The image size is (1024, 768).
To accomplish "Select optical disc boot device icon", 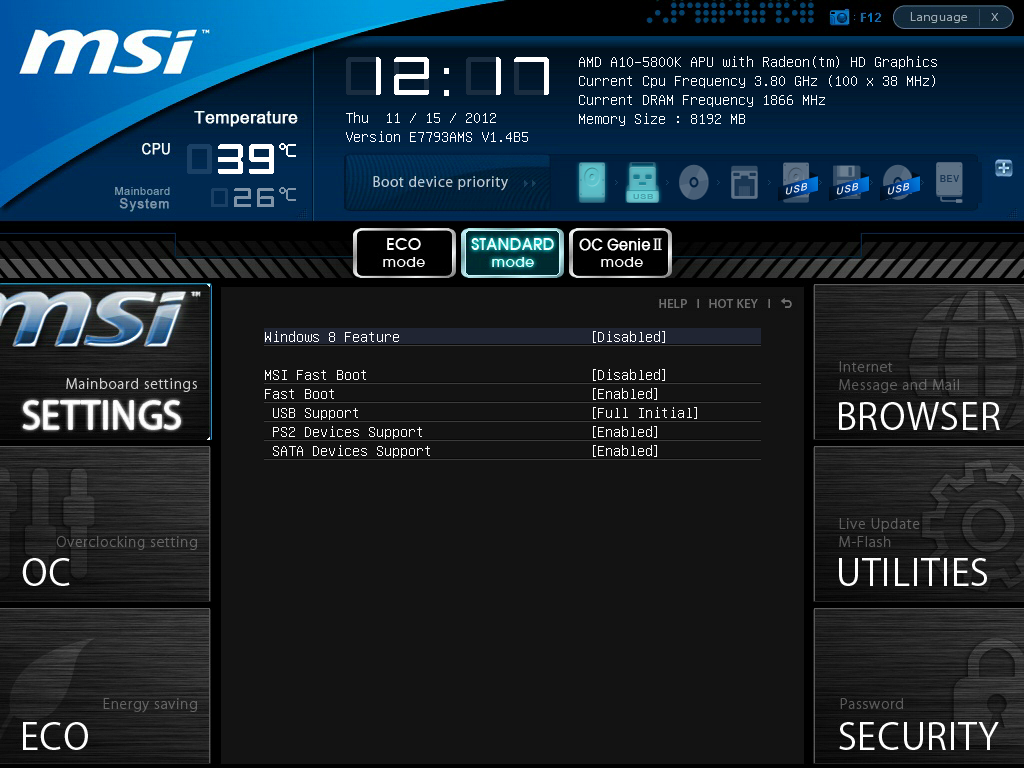I will [x=694, y=182].
